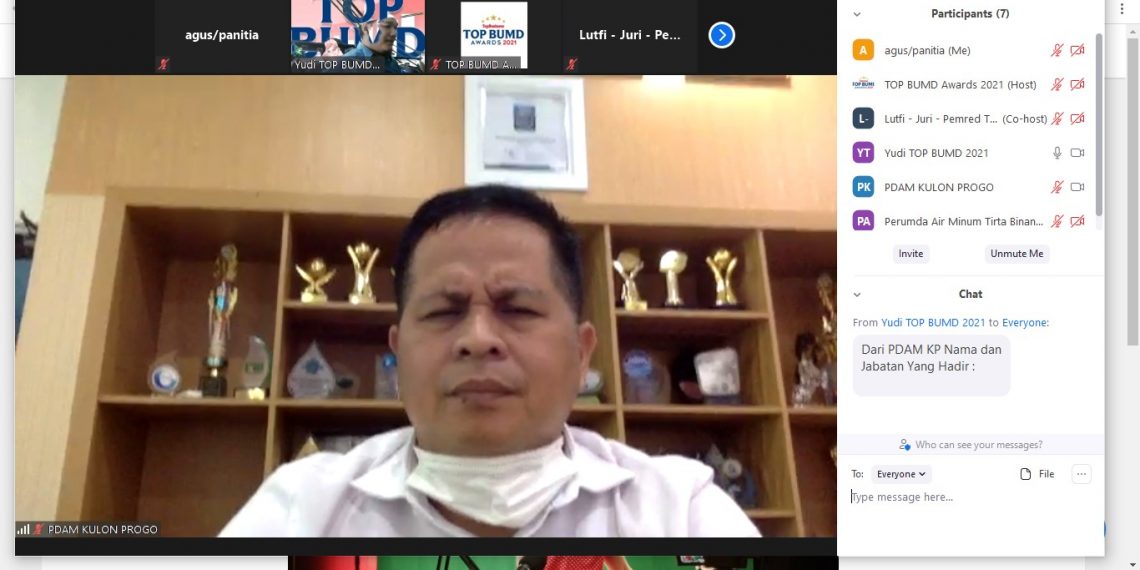Select Yudi TOP BUMD video thumbnail
Screen dimensions: 1140x570
(358, 36)
